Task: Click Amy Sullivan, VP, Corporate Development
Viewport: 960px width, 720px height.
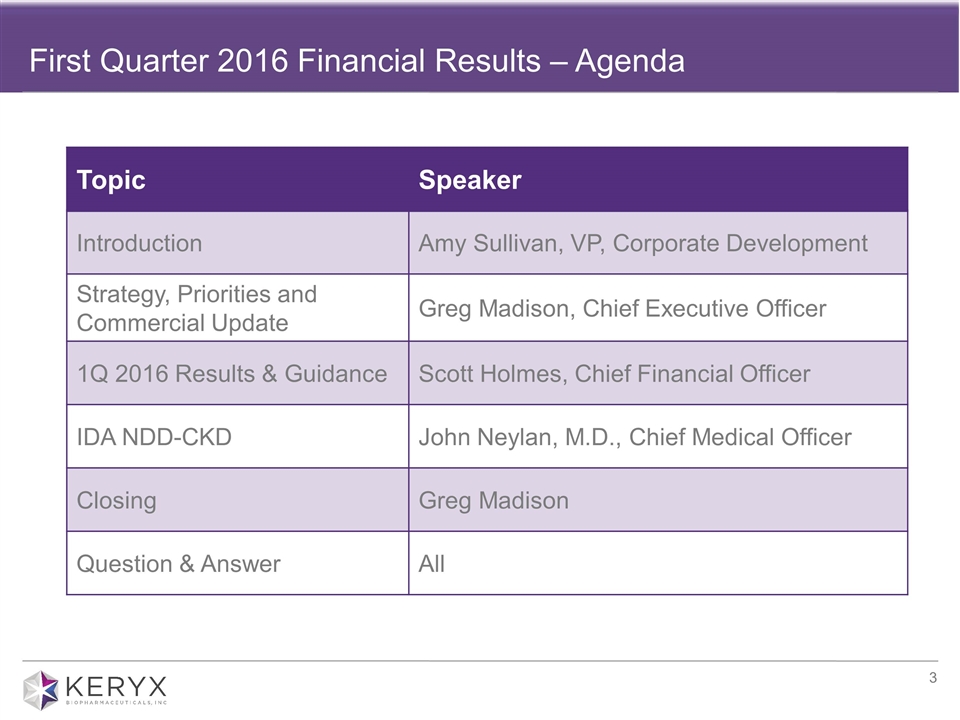Action: pyautogui.click(x=642, y=243)
